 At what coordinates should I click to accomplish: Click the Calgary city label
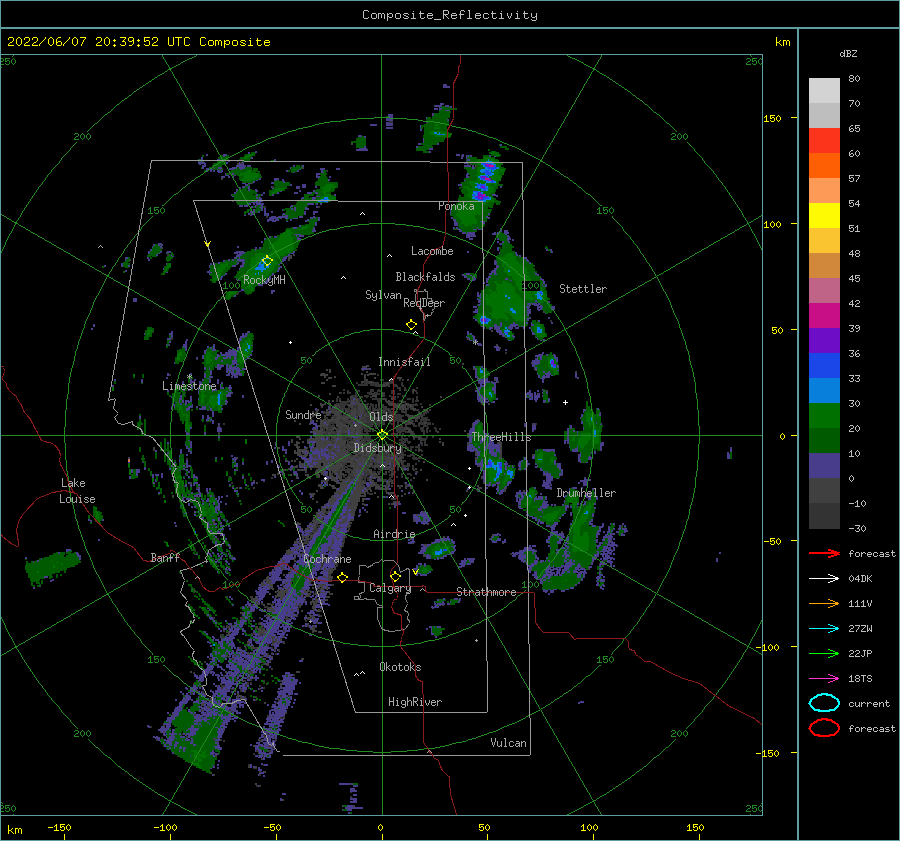390,588
